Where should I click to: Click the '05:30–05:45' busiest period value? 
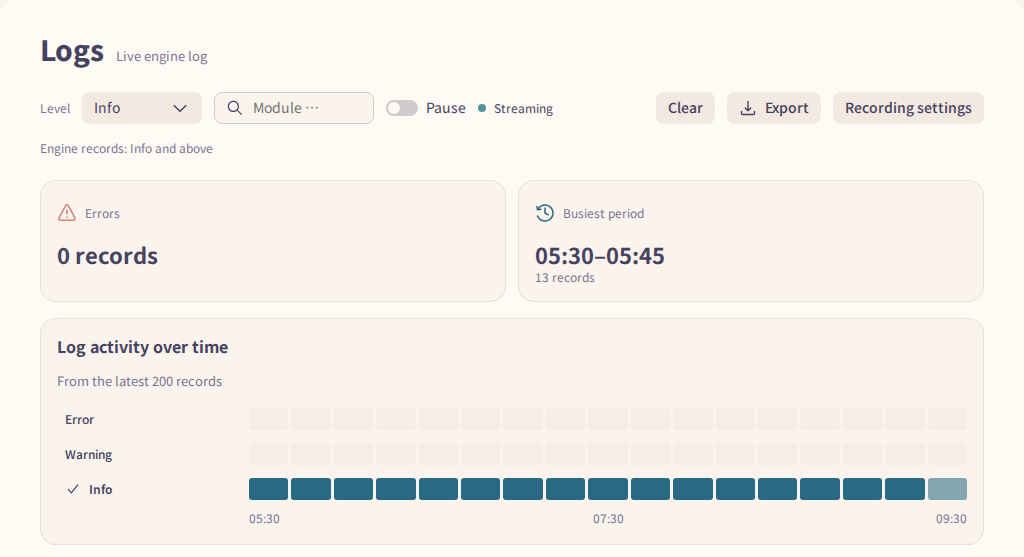pos(600,256)
